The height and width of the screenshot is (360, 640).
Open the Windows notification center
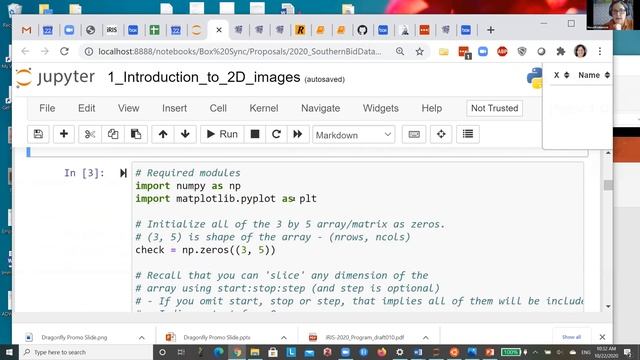click(627, 352)
